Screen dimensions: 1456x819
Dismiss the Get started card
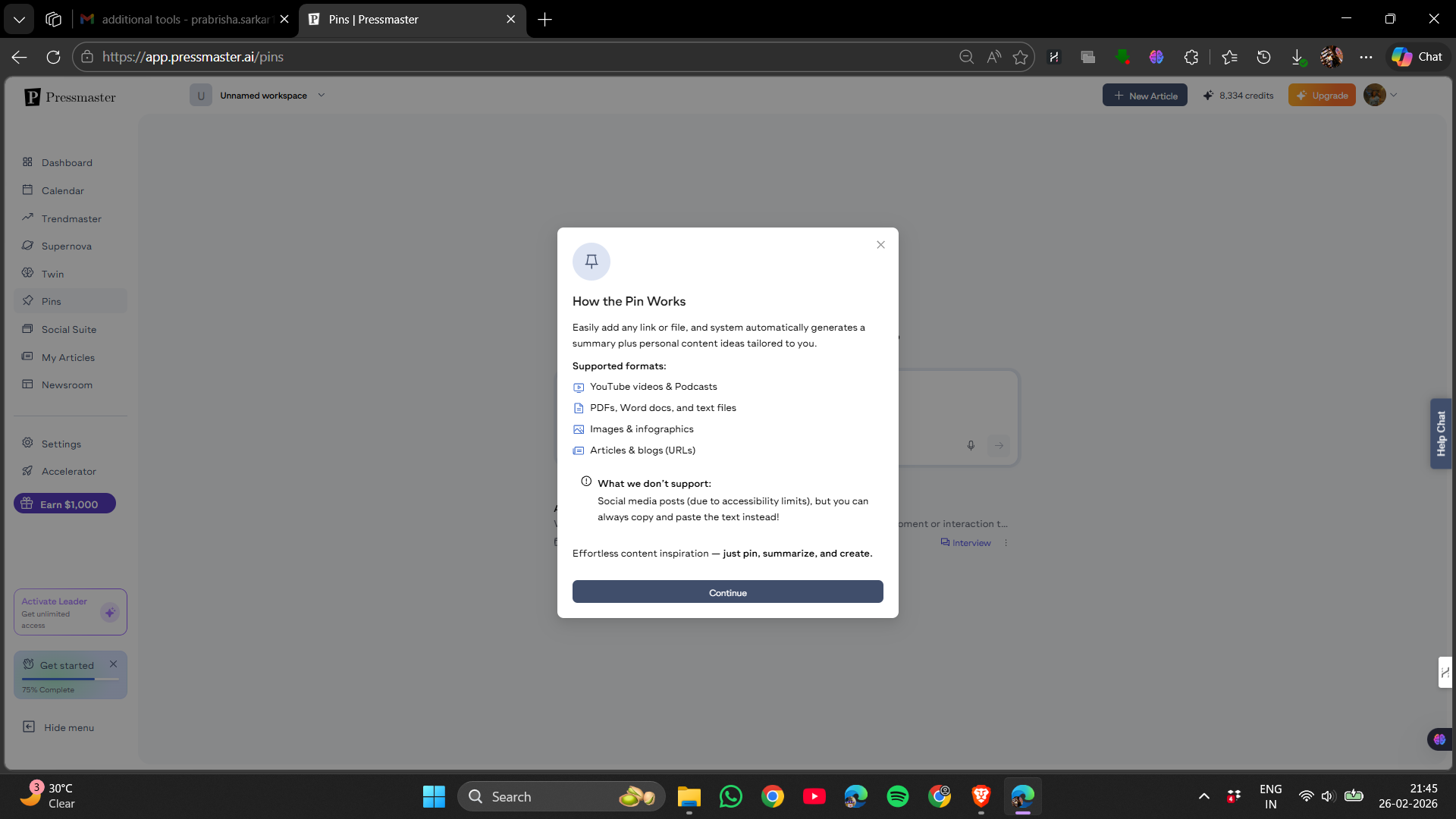113,664
